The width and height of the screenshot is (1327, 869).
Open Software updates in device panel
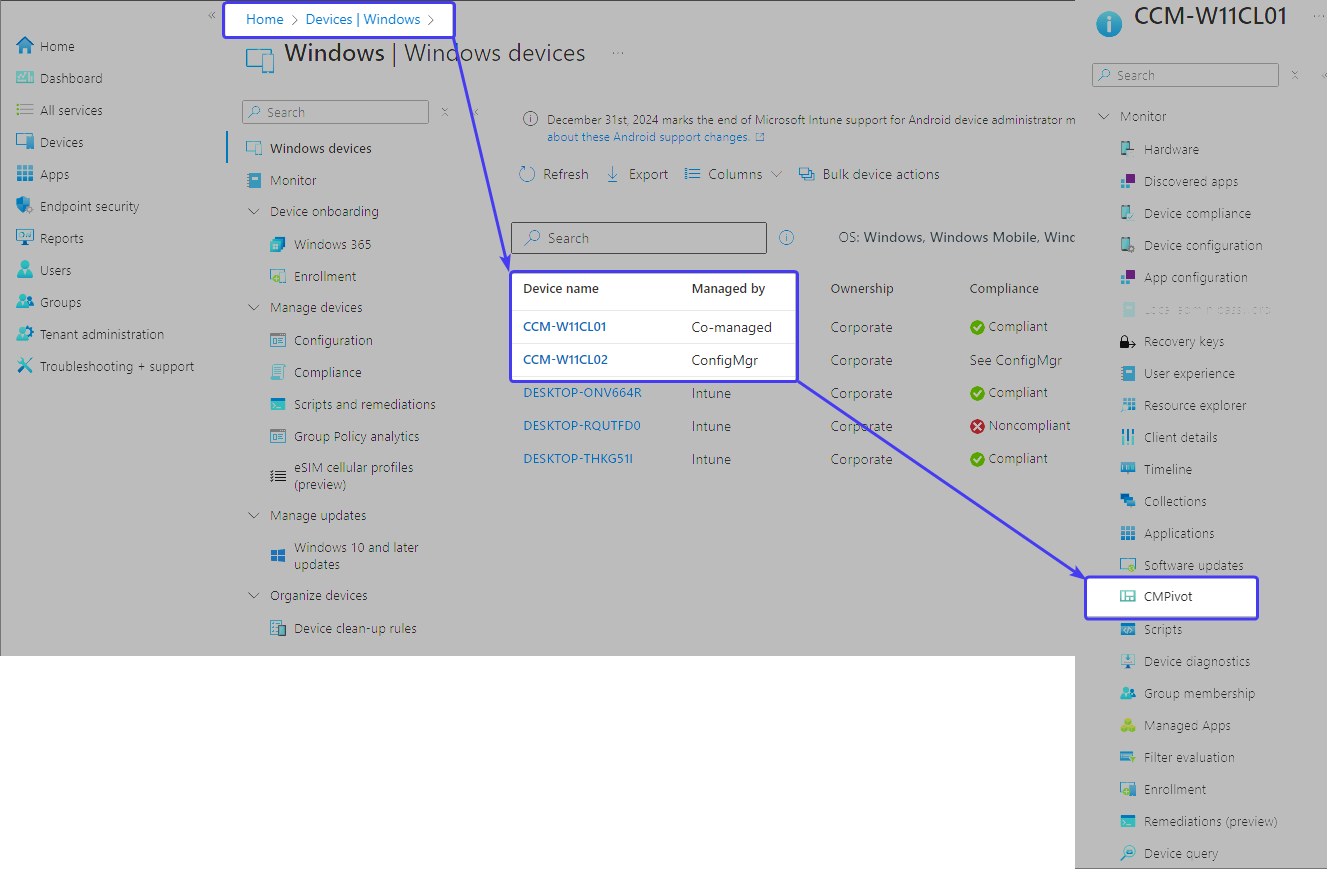click(1193, 565)
